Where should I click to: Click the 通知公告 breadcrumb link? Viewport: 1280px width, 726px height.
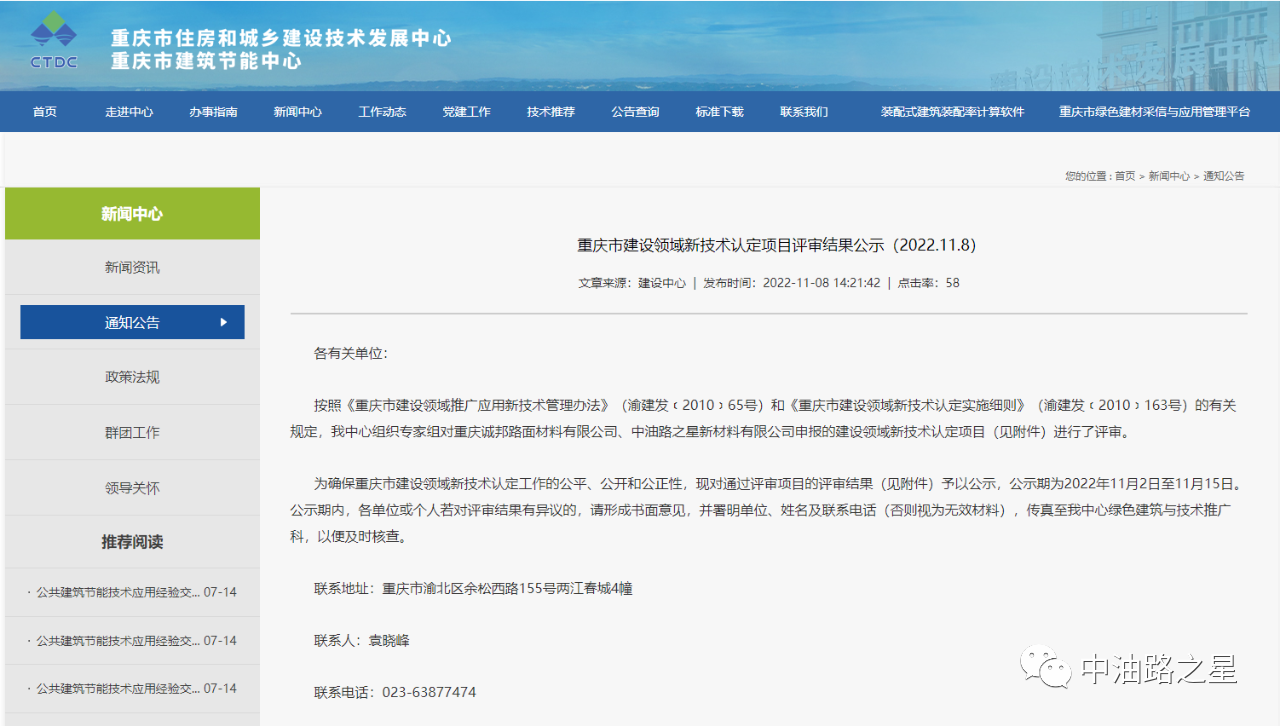pyautogui.click(x=1224, y=176)
